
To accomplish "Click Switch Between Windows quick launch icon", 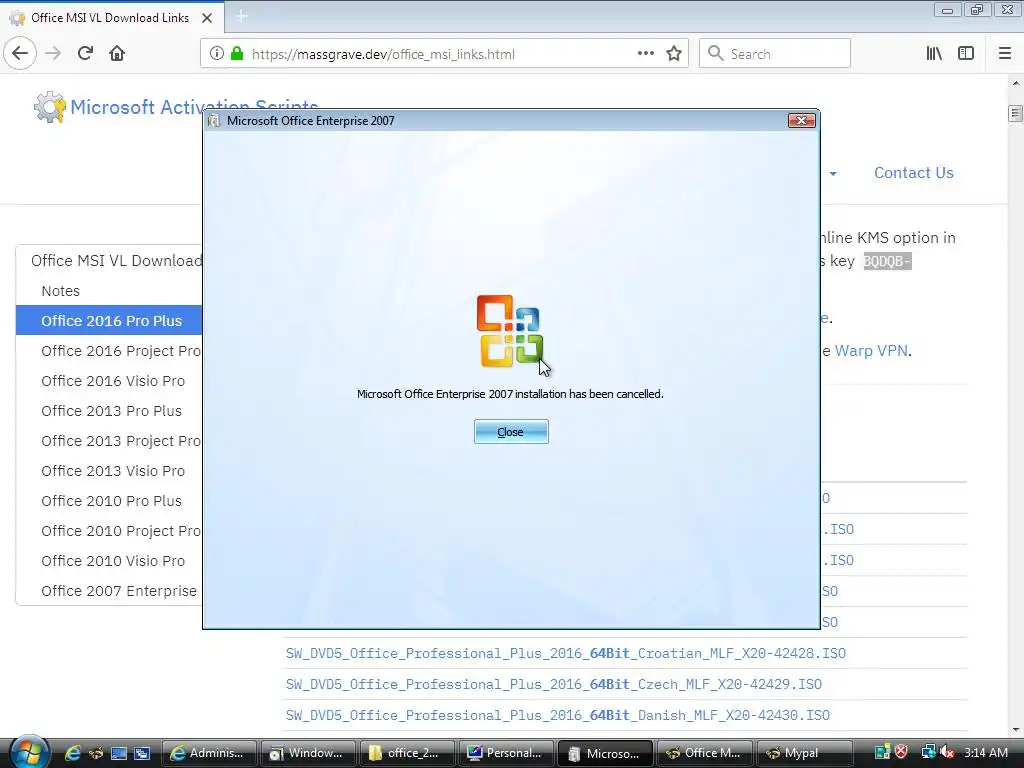I will (142, 753).
